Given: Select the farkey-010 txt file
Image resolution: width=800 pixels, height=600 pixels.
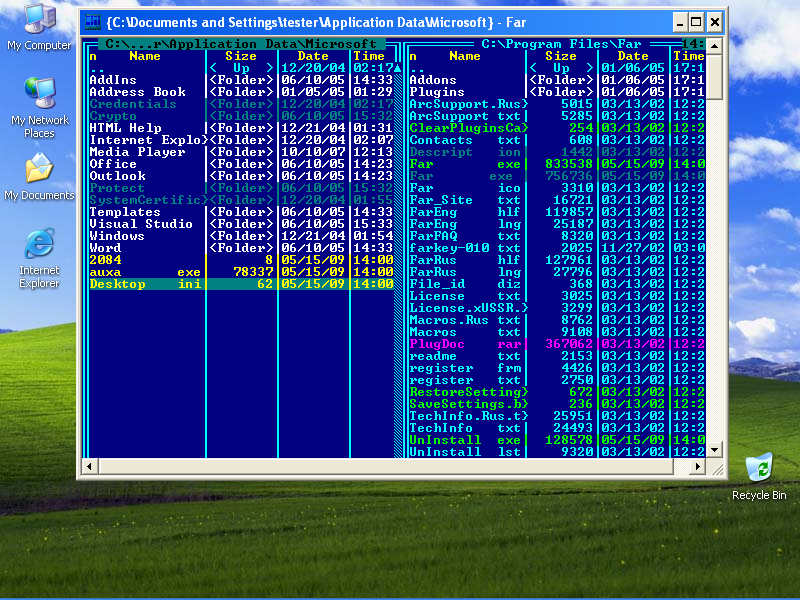Looking at the screenshot, I should click(x=557, y=248).
